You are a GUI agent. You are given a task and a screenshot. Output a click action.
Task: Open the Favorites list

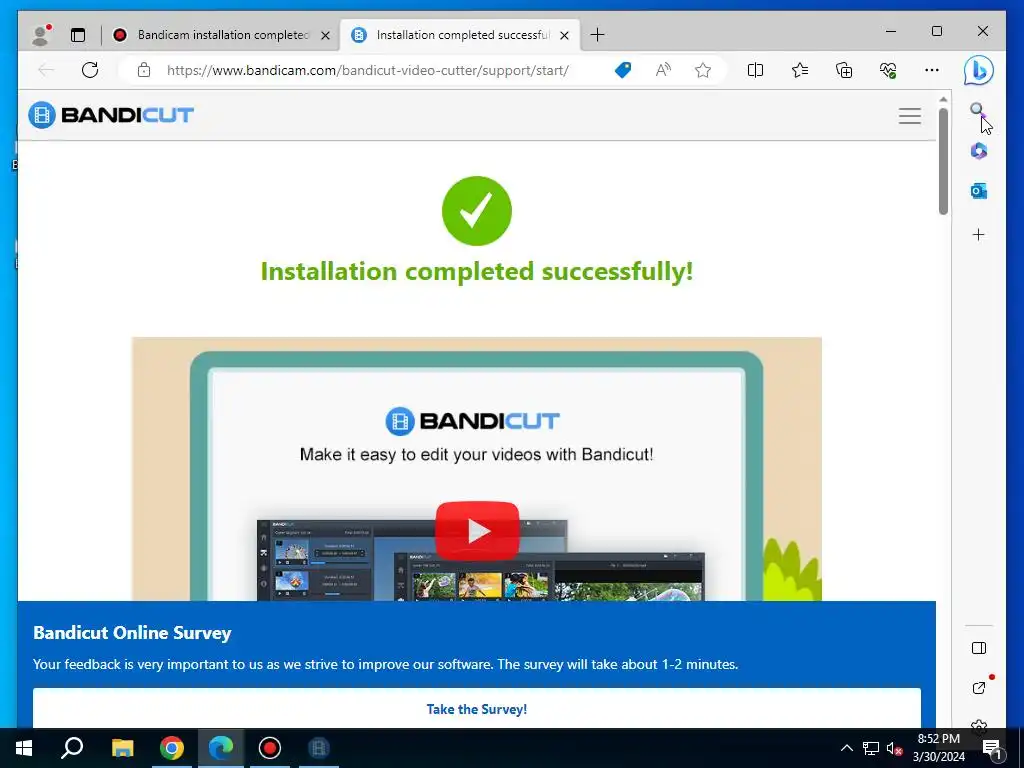coord(799,70)
